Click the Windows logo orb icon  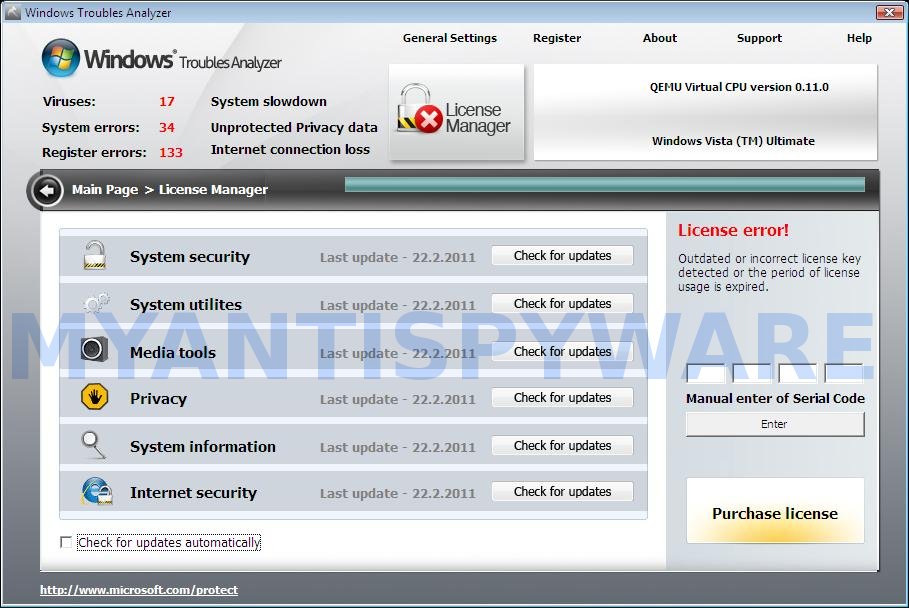click(x=61, y=58)
